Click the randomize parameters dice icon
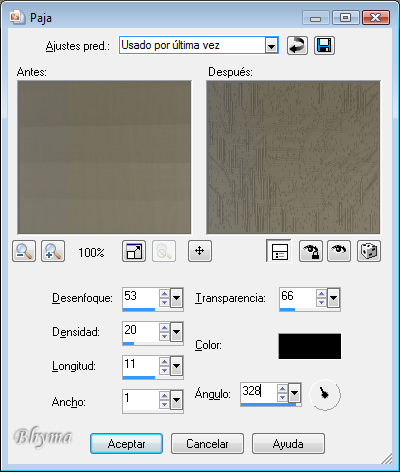 tap(369, 251)
